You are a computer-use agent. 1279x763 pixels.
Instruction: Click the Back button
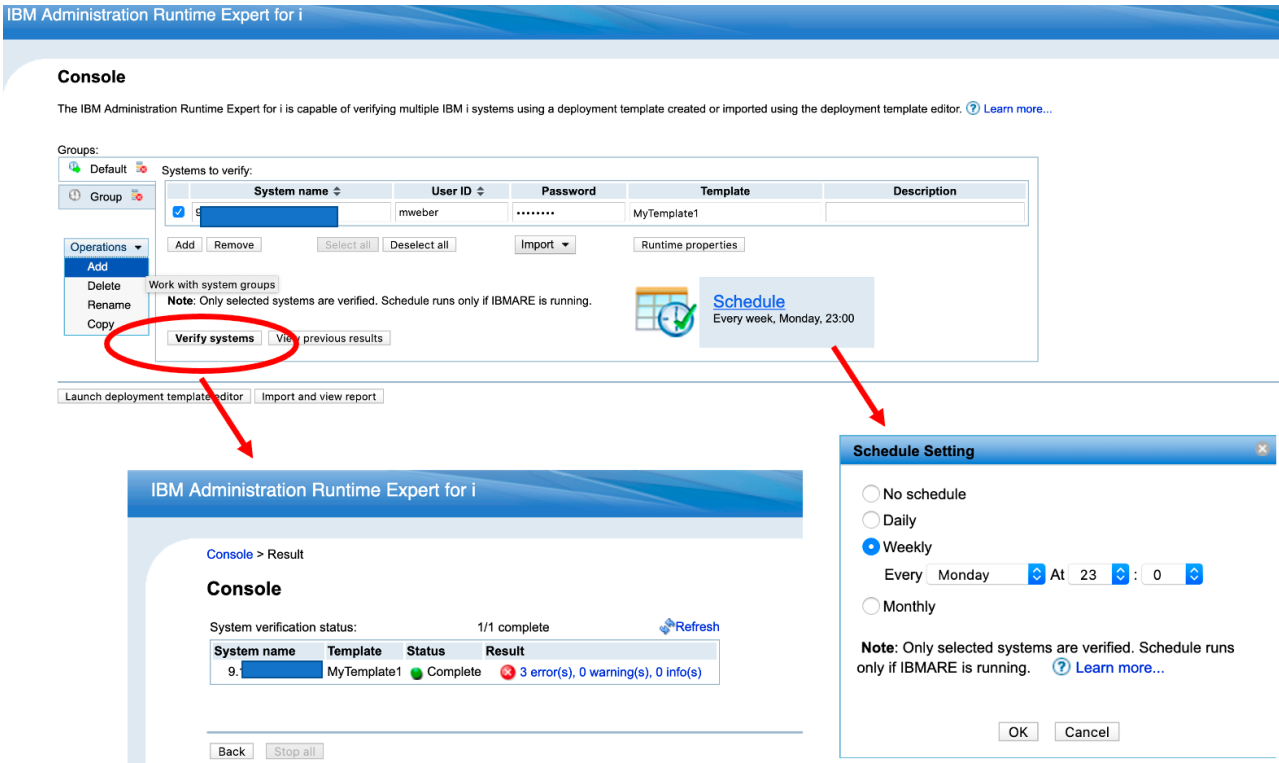tap(232, 751)
